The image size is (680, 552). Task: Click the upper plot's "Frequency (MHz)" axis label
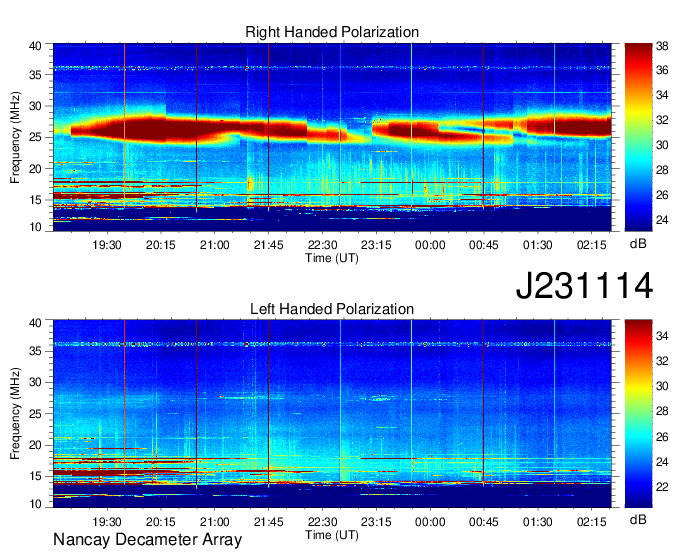click(15, 137)
